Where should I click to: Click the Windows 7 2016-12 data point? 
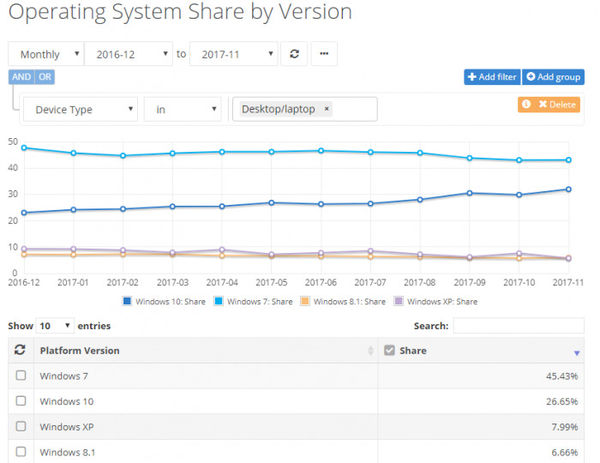24,147
